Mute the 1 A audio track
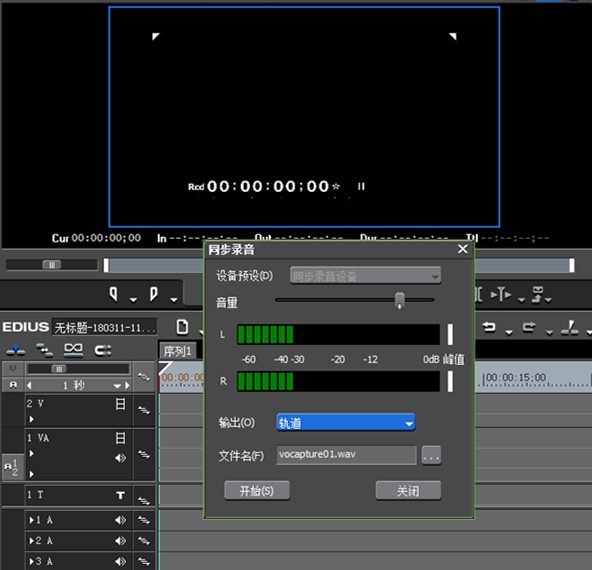Image resolution: width=592 pixels, height=570 pixels. coord(120,520)
